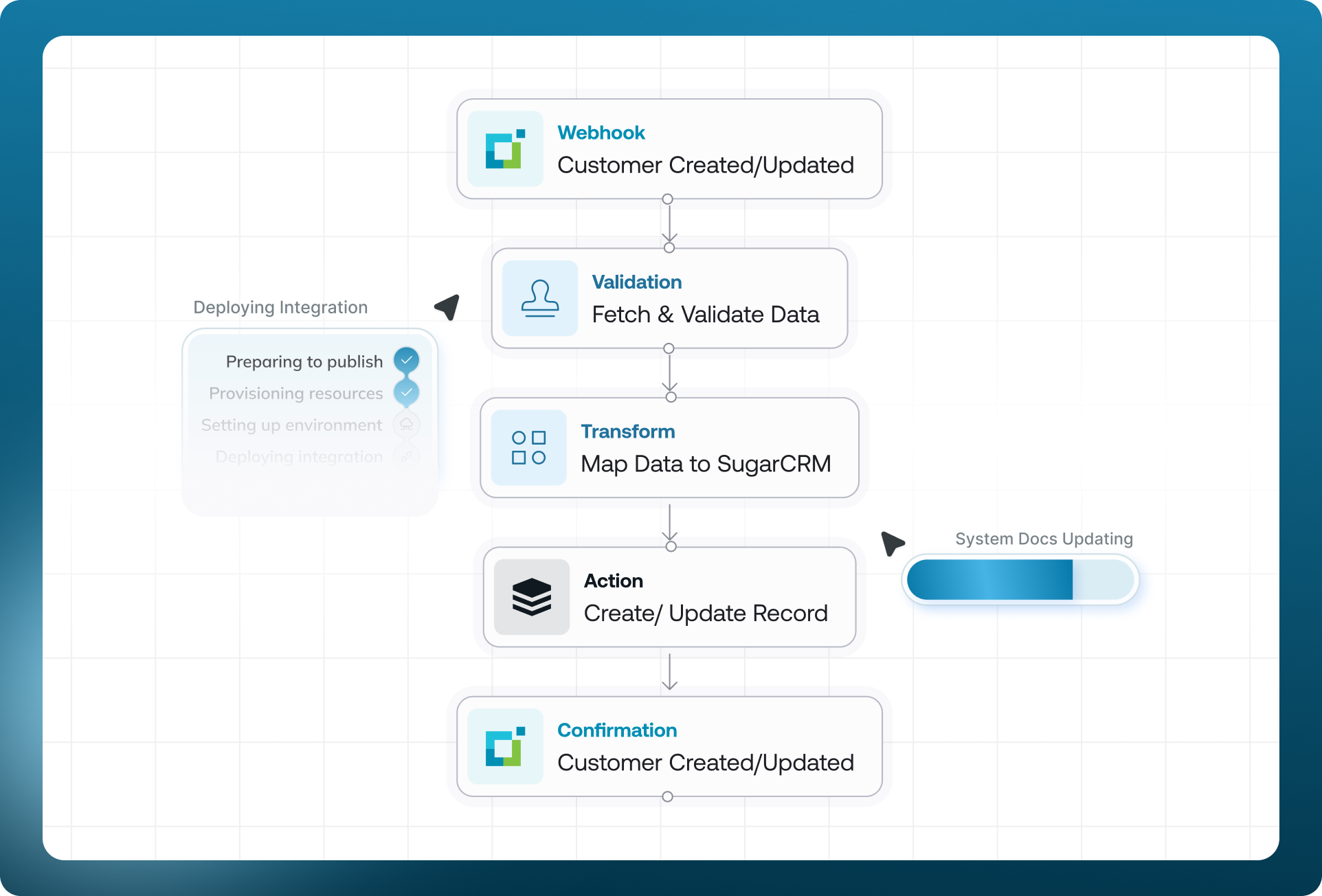Screen dimensions: 1322x896
Task: Click the System Docs Updating progress bar
Action: coord(1020,580)
